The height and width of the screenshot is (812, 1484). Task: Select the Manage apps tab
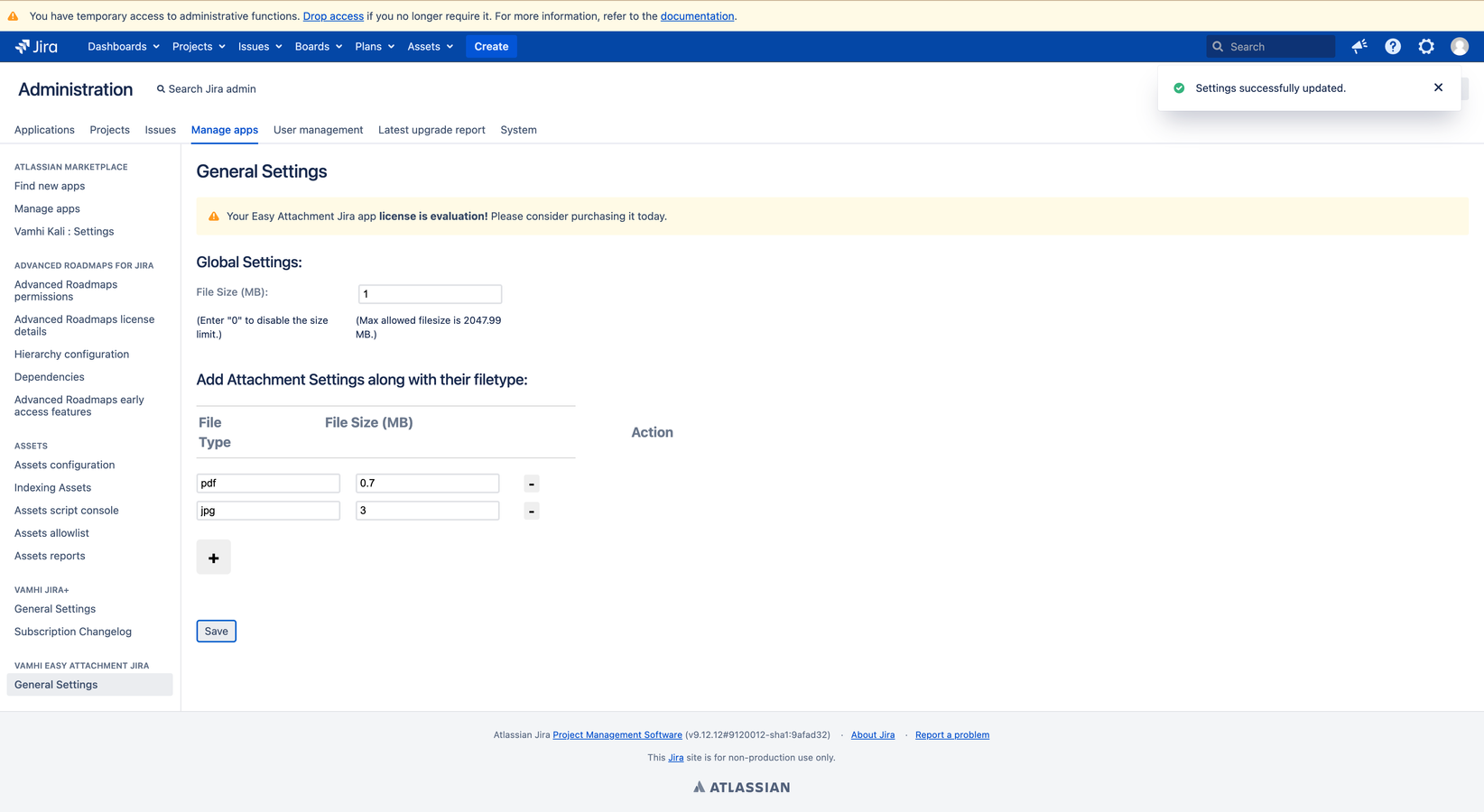(x=225, y=130)
